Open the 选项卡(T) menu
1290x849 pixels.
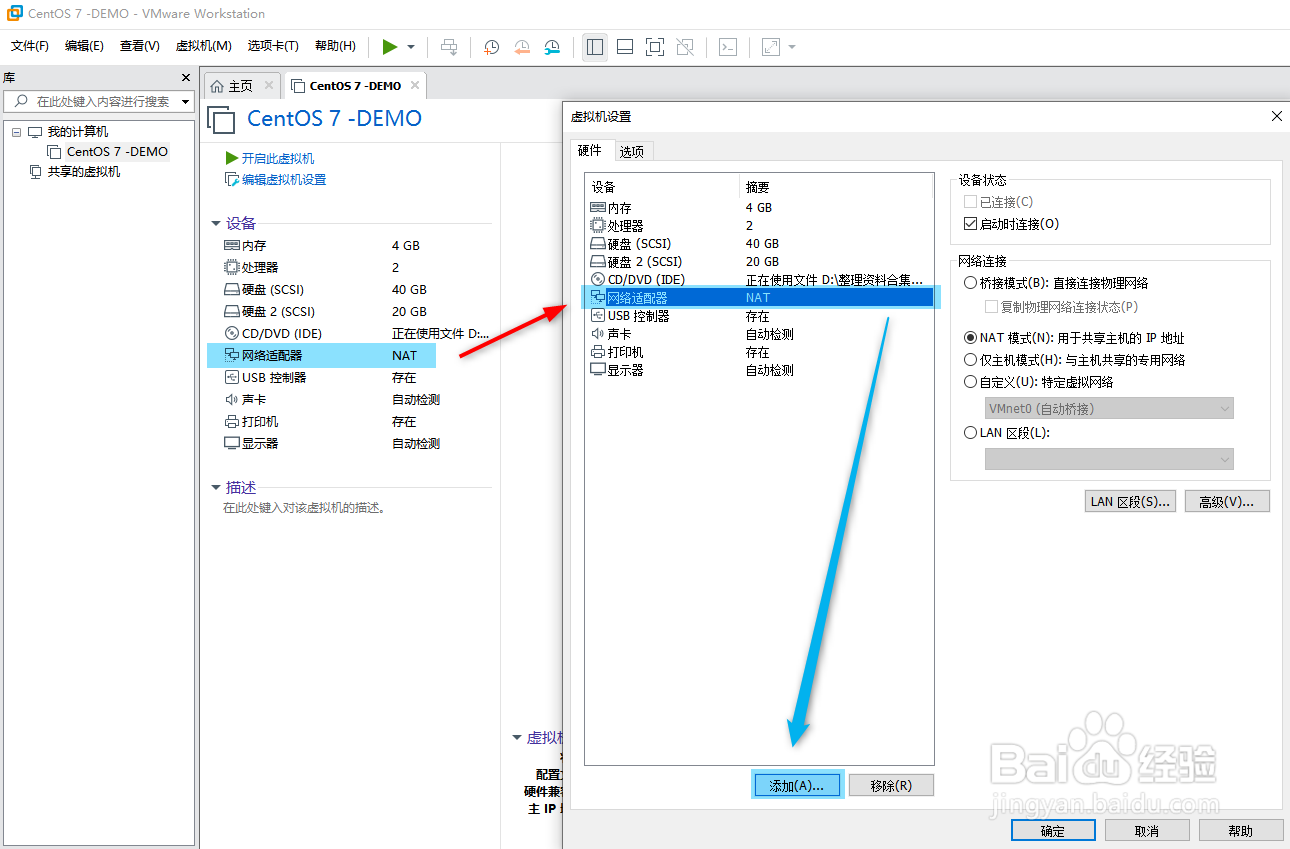273,46
